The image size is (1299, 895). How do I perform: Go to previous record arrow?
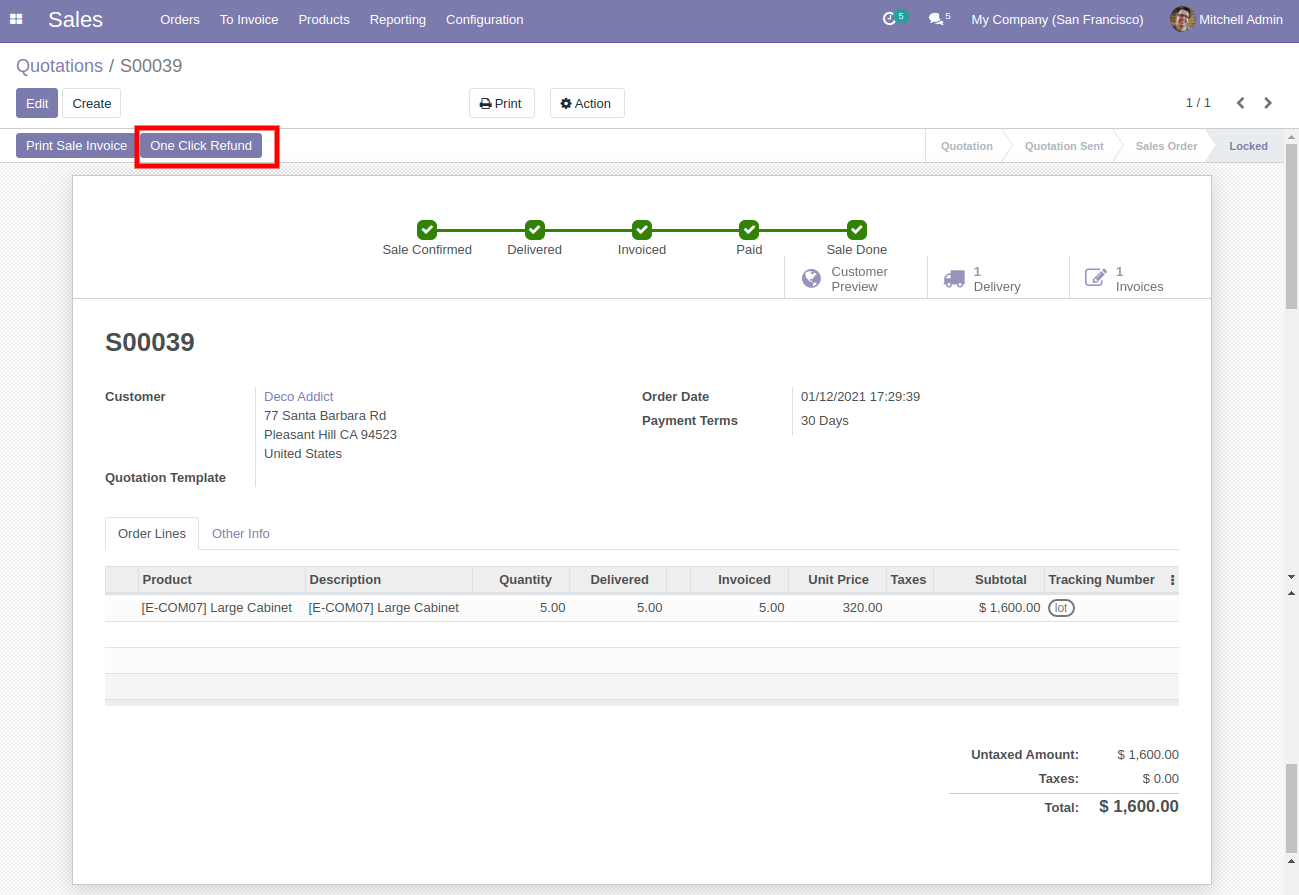click(x=1240, y=103)
